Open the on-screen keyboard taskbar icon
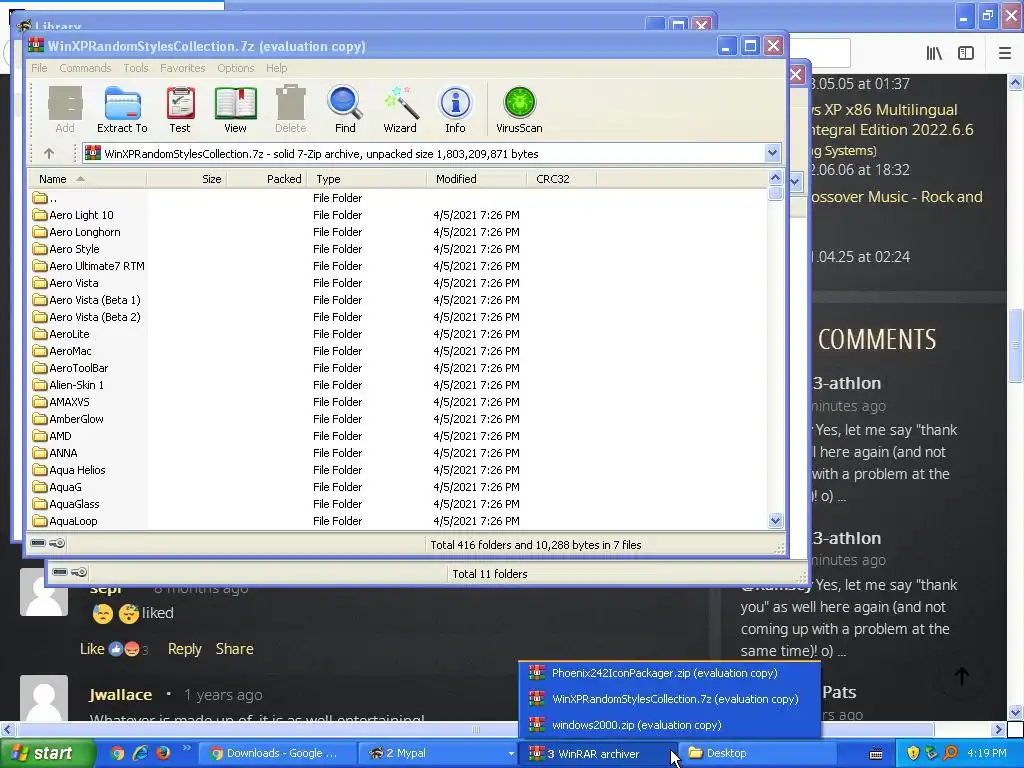1024x768 pixels. [876, 754]
